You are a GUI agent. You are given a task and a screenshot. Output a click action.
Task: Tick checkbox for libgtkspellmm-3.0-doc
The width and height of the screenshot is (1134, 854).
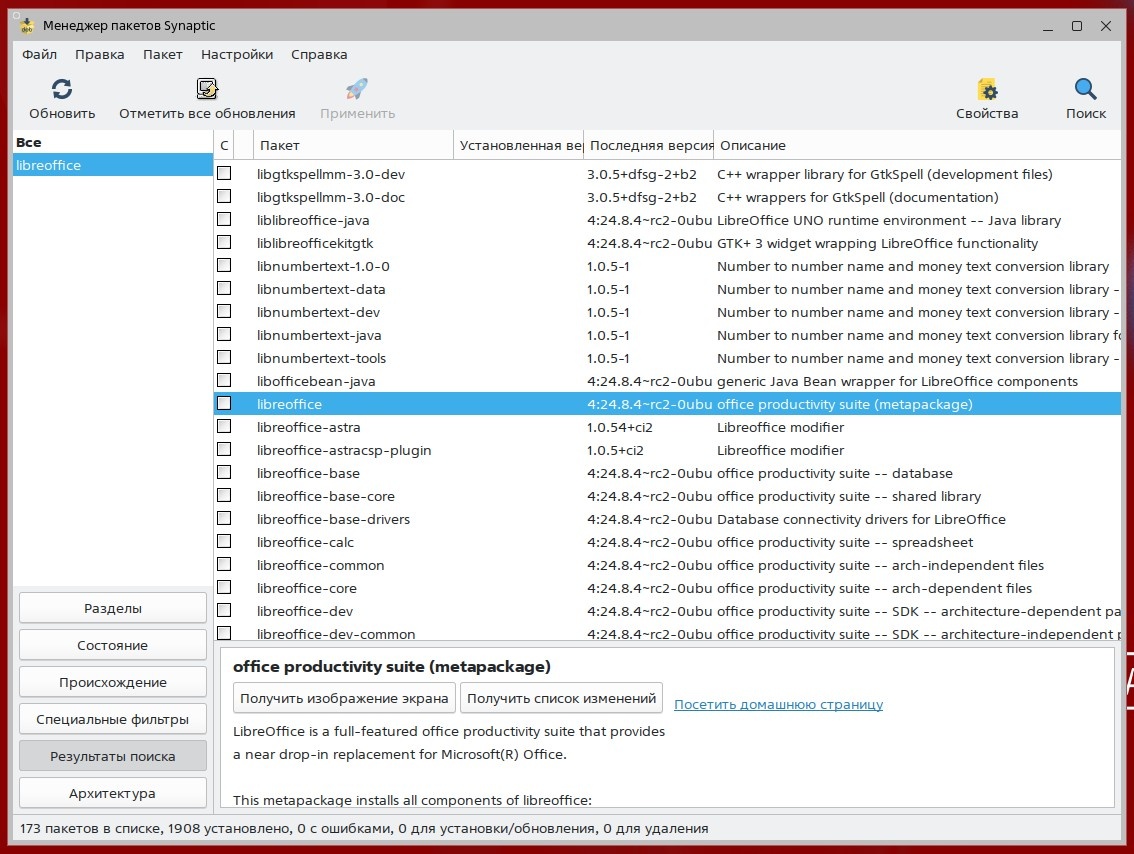click(224, 197)
